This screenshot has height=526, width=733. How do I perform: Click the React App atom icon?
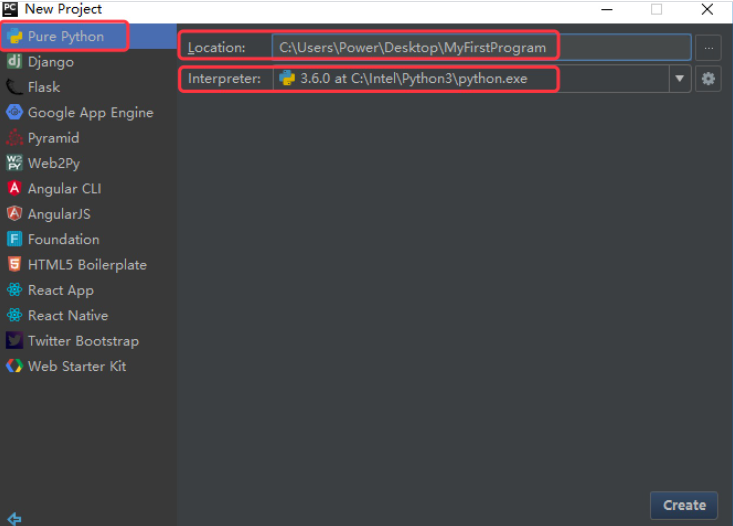click(14, 290)
